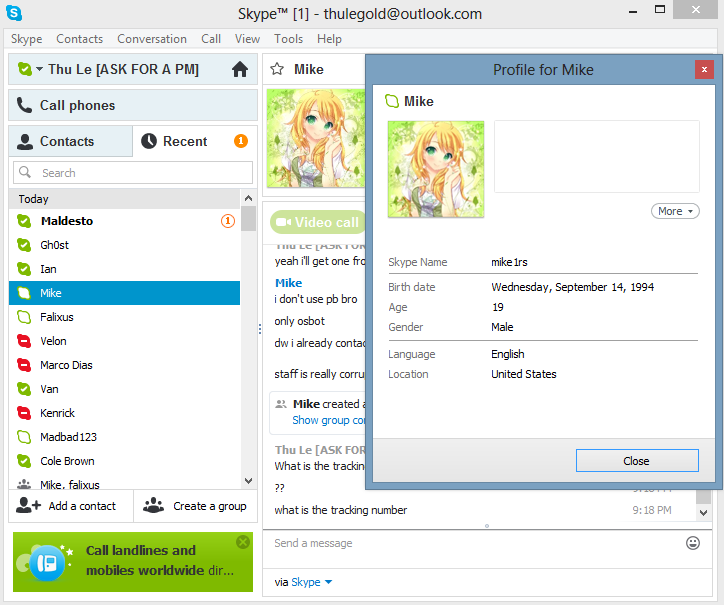Image resolution: width=724 pixels, height=605 pixels.
Task: Click the Language value English
Action: point(508,354)
